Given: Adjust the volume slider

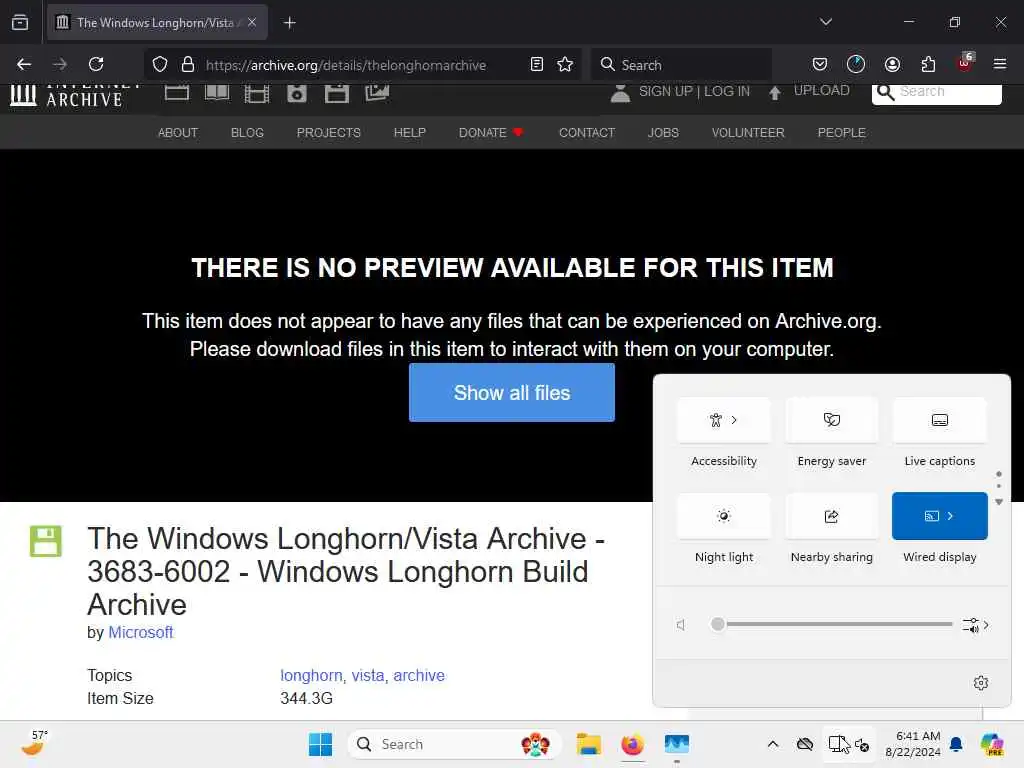Looking at the screenshot, I should coord(831,624).
